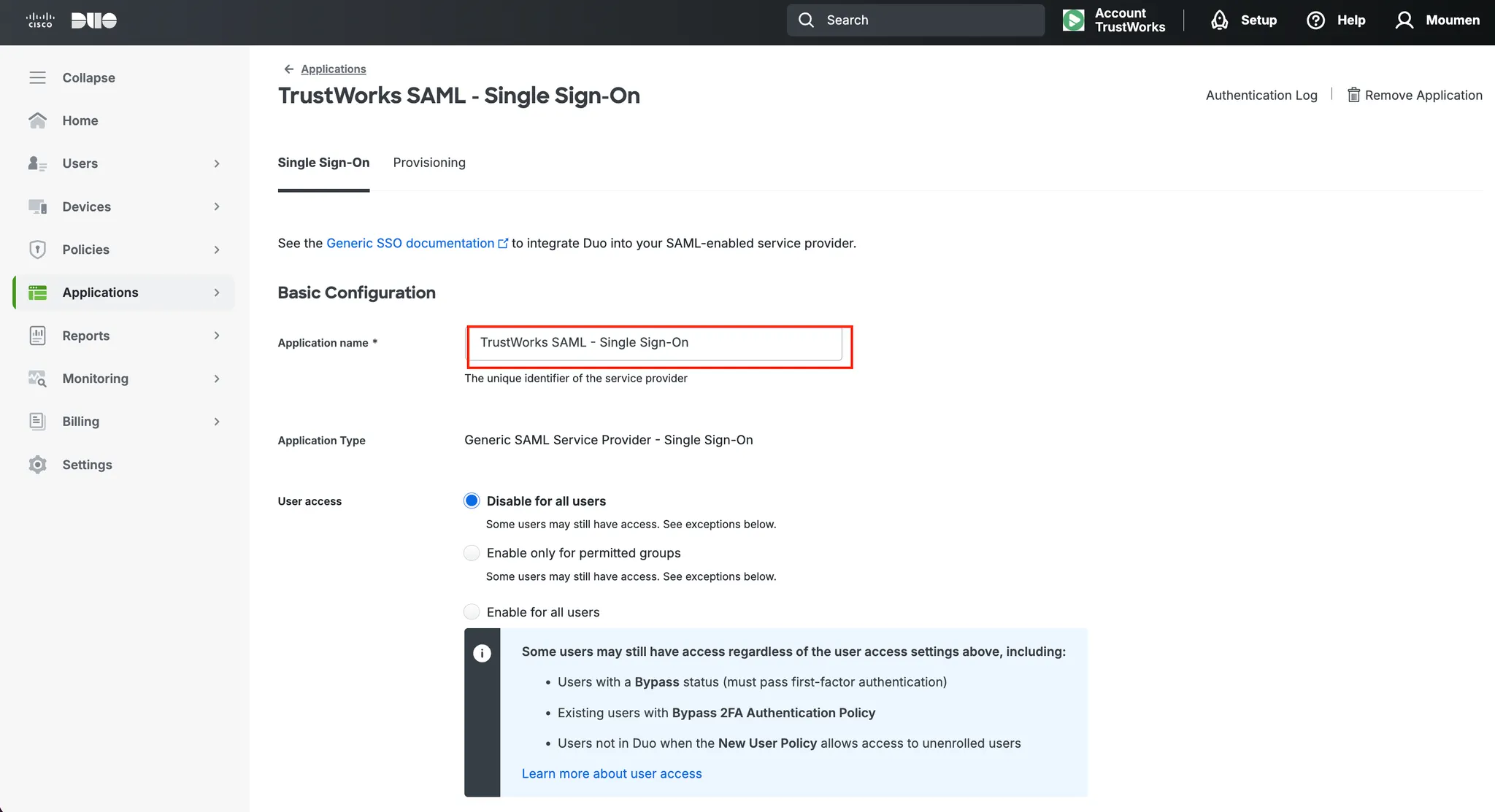Click the Setup rocket icon
Image resolution: width=1495 pixels, height=812 pixels.
[x=1219, y=20]
